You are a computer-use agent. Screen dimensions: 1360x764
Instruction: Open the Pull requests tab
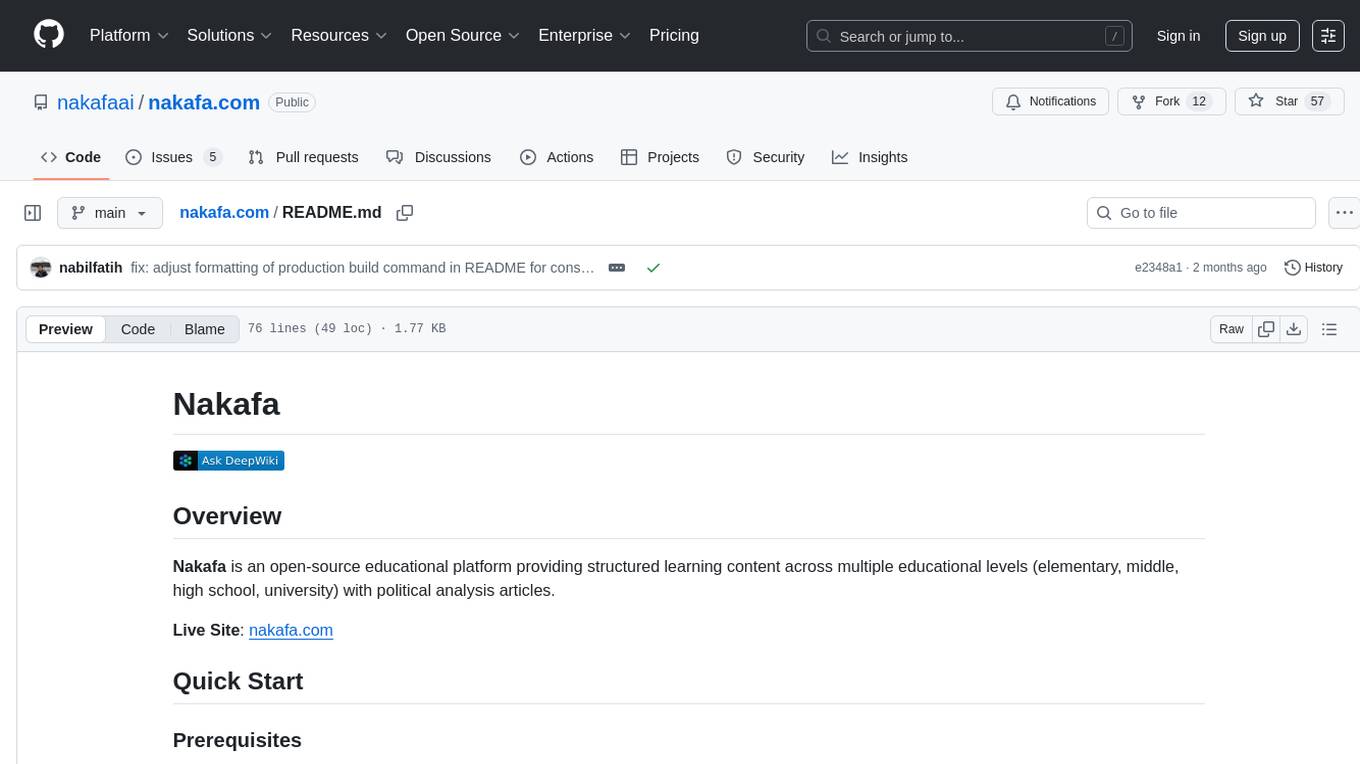303,157
